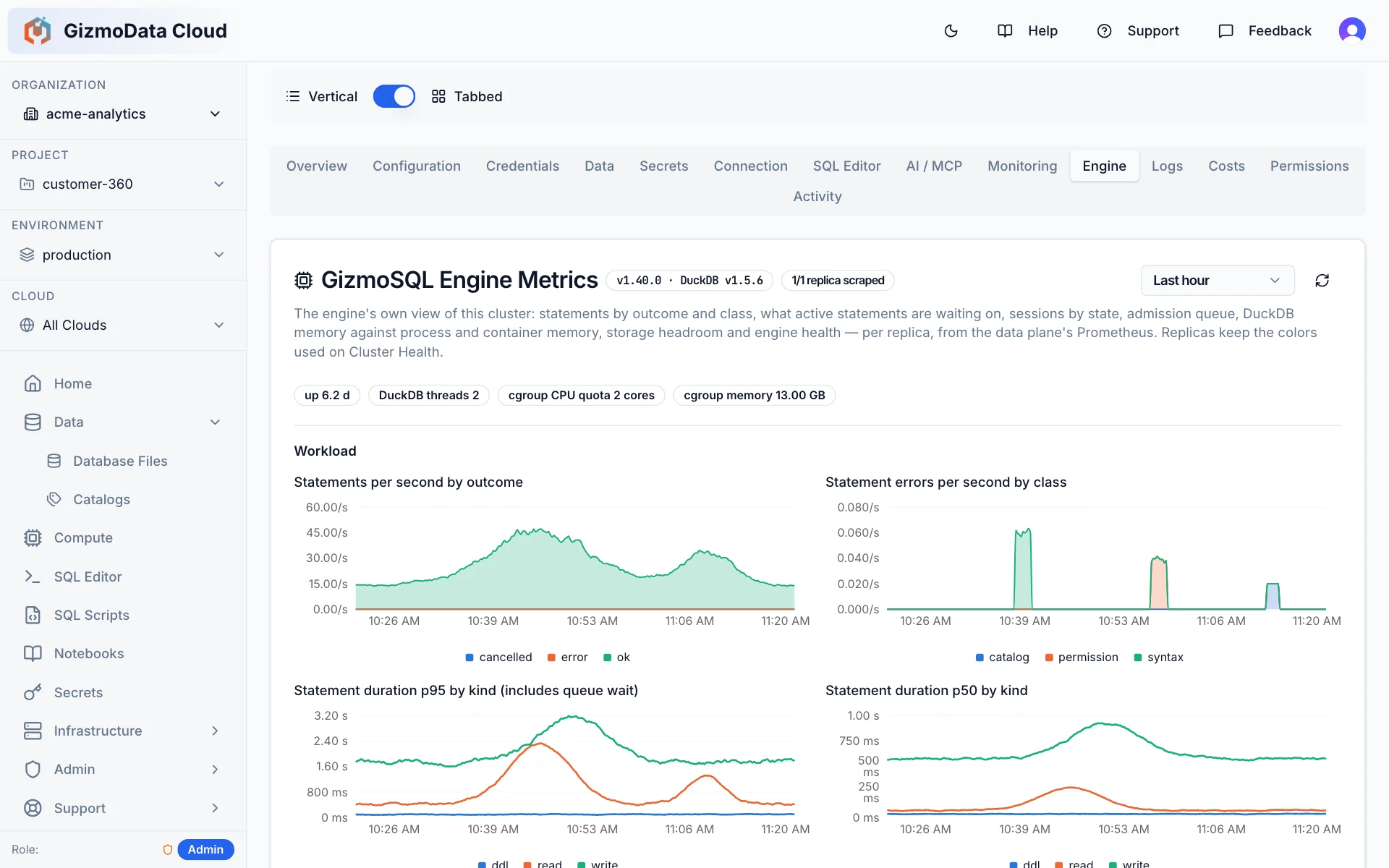1389x868 pixels.
Task: Refresh the engine metrics
Action: (1322, 281)
